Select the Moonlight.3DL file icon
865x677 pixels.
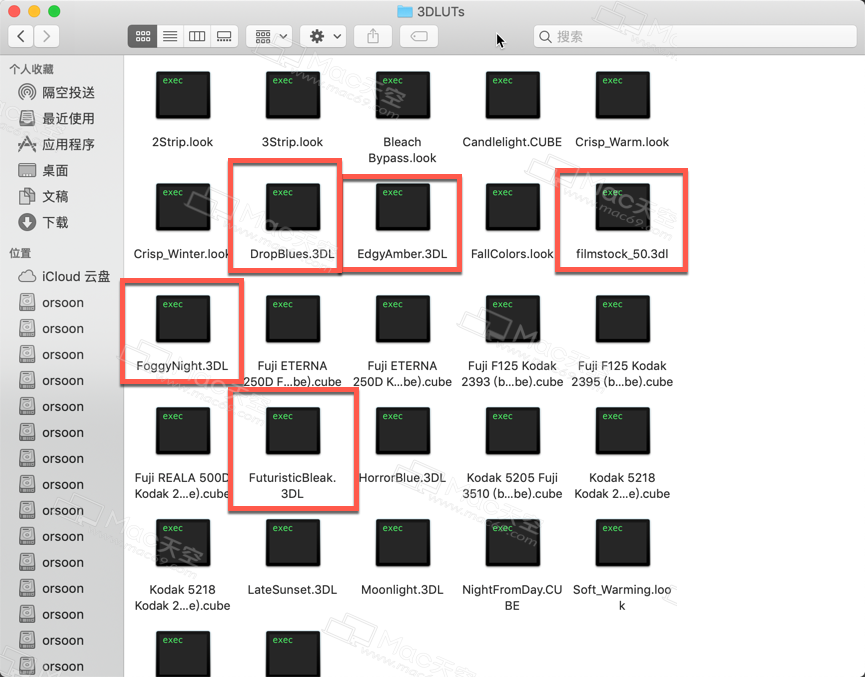pyautogui.click(x=403, y=543)
